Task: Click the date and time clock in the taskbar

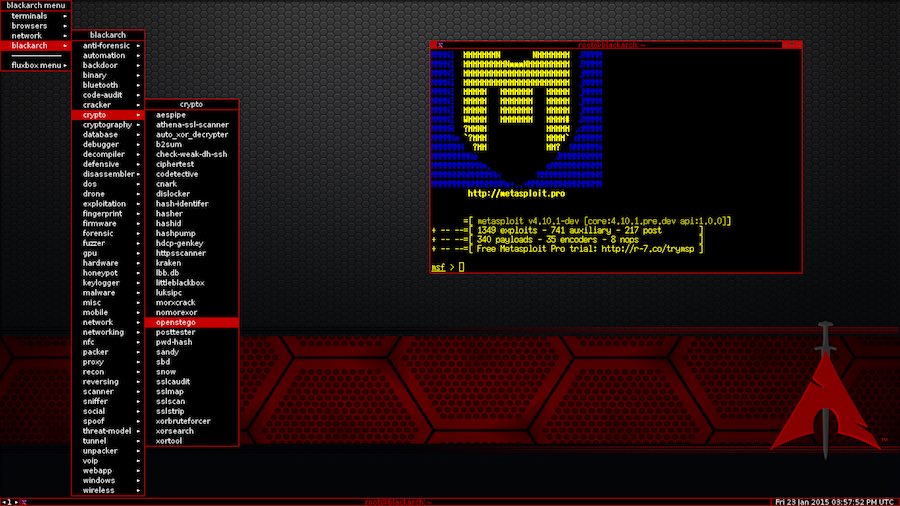Action: pos(836,501)
